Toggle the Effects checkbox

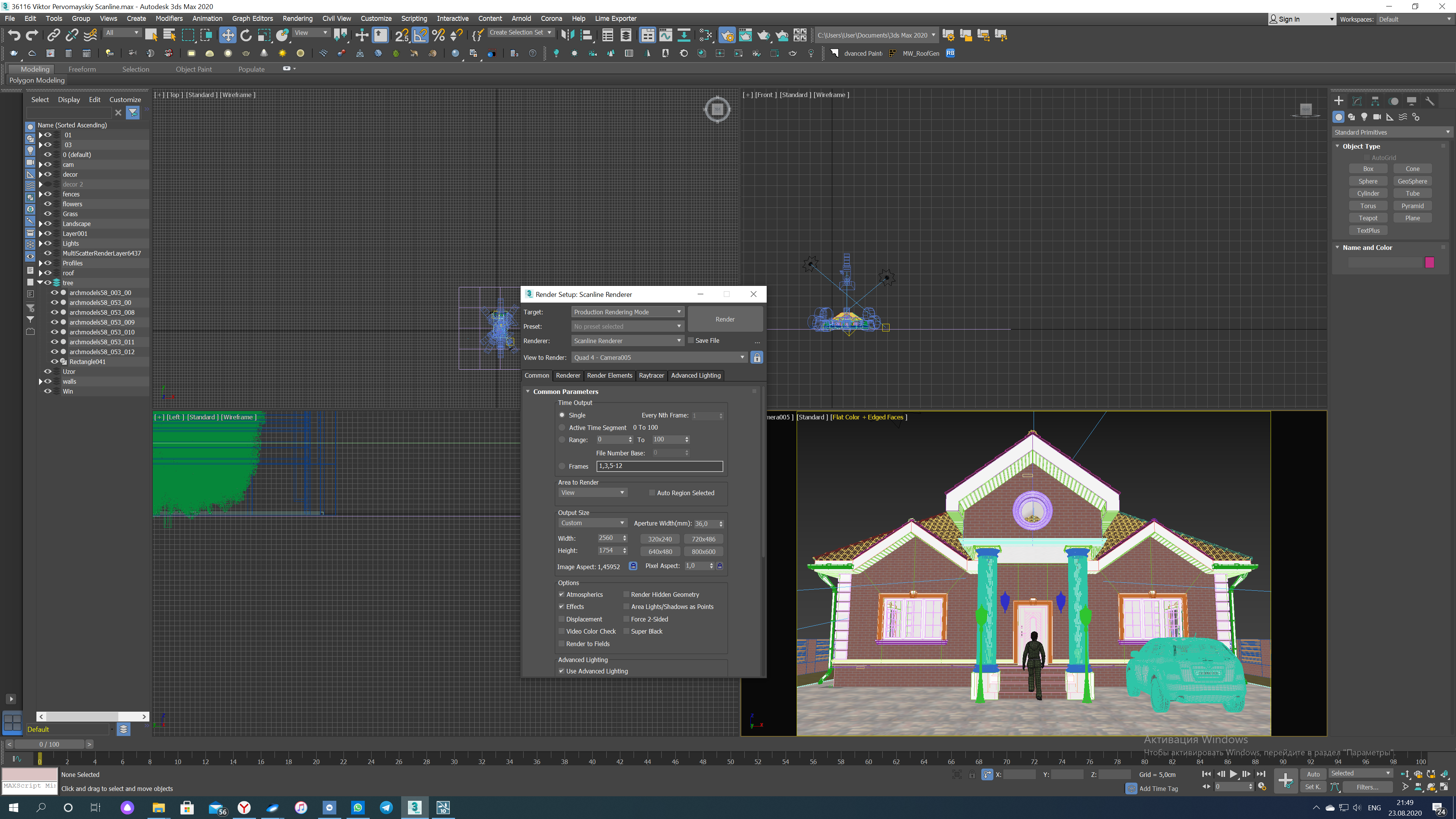coord(561,607)
